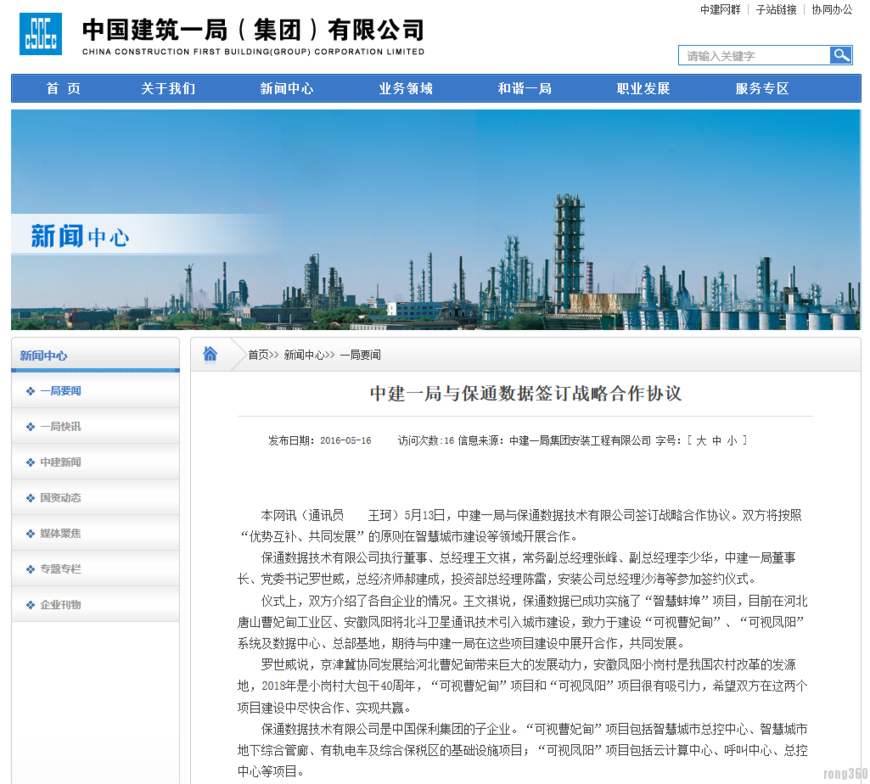Click the bullet icon beside 媒体聚焦
This screenshot has height=784, width=870.
[x=31, y=534]
